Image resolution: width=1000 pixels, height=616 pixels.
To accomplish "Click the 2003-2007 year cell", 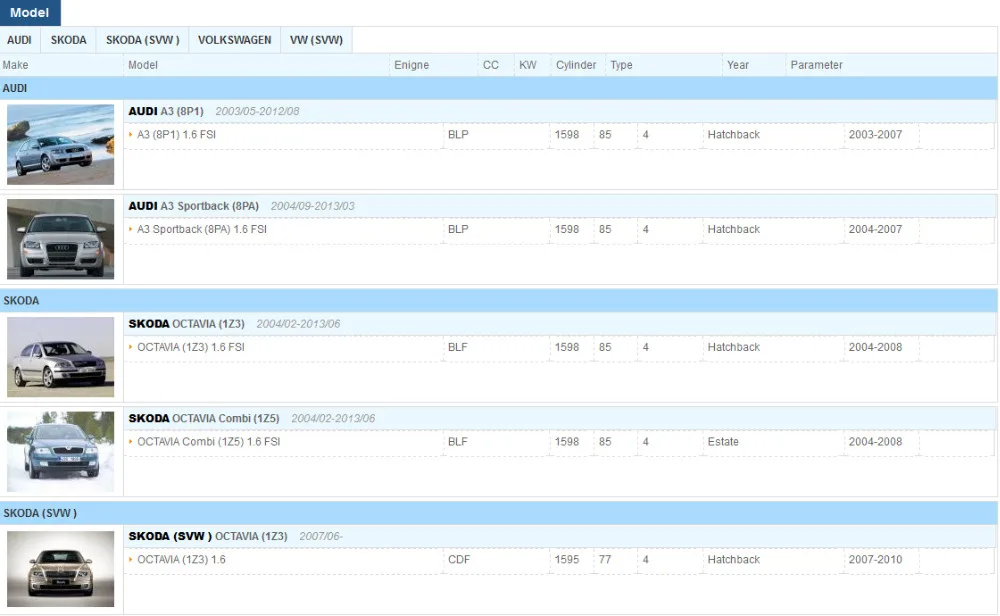I will pyautogui.click(x=875, y=135).
